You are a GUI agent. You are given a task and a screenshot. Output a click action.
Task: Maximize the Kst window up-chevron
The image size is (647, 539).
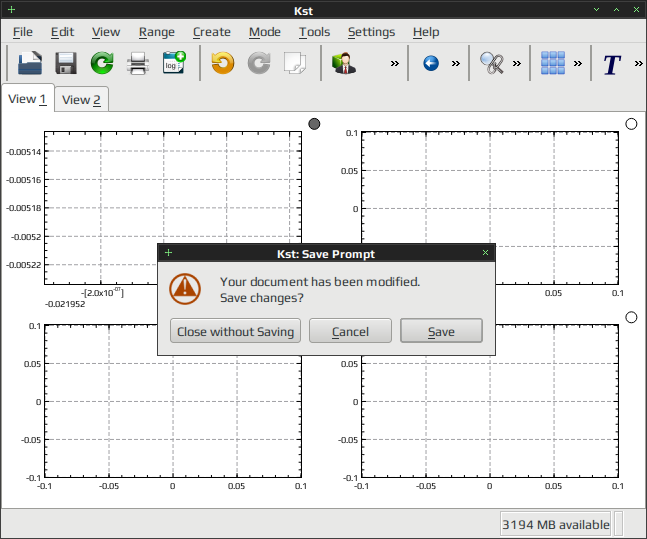coord(616,9)
